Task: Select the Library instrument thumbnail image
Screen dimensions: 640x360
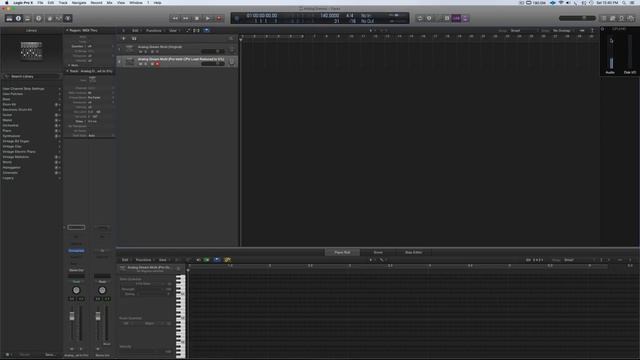Action: click(31, 51)
